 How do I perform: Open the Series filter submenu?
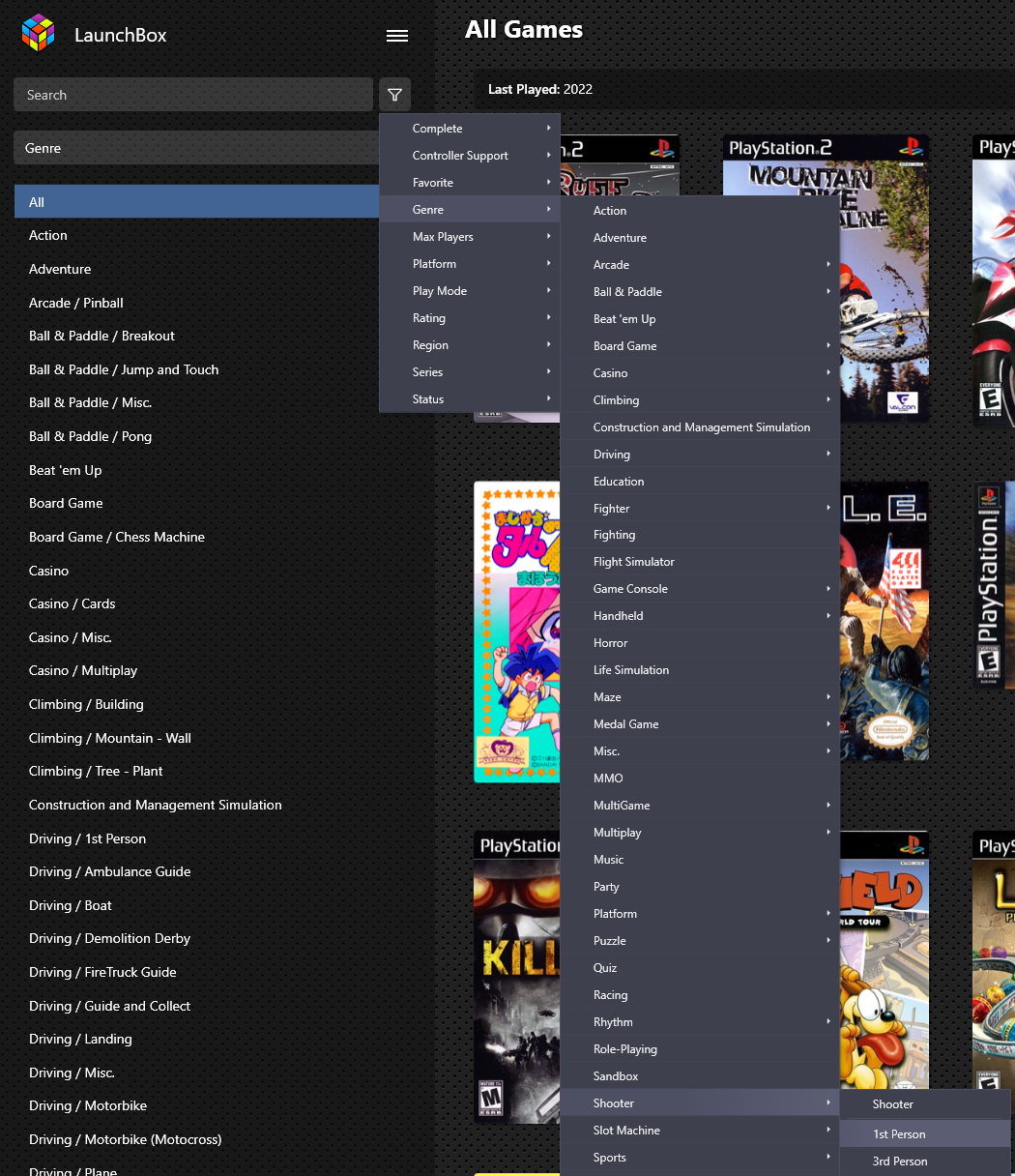pos(470,372)
